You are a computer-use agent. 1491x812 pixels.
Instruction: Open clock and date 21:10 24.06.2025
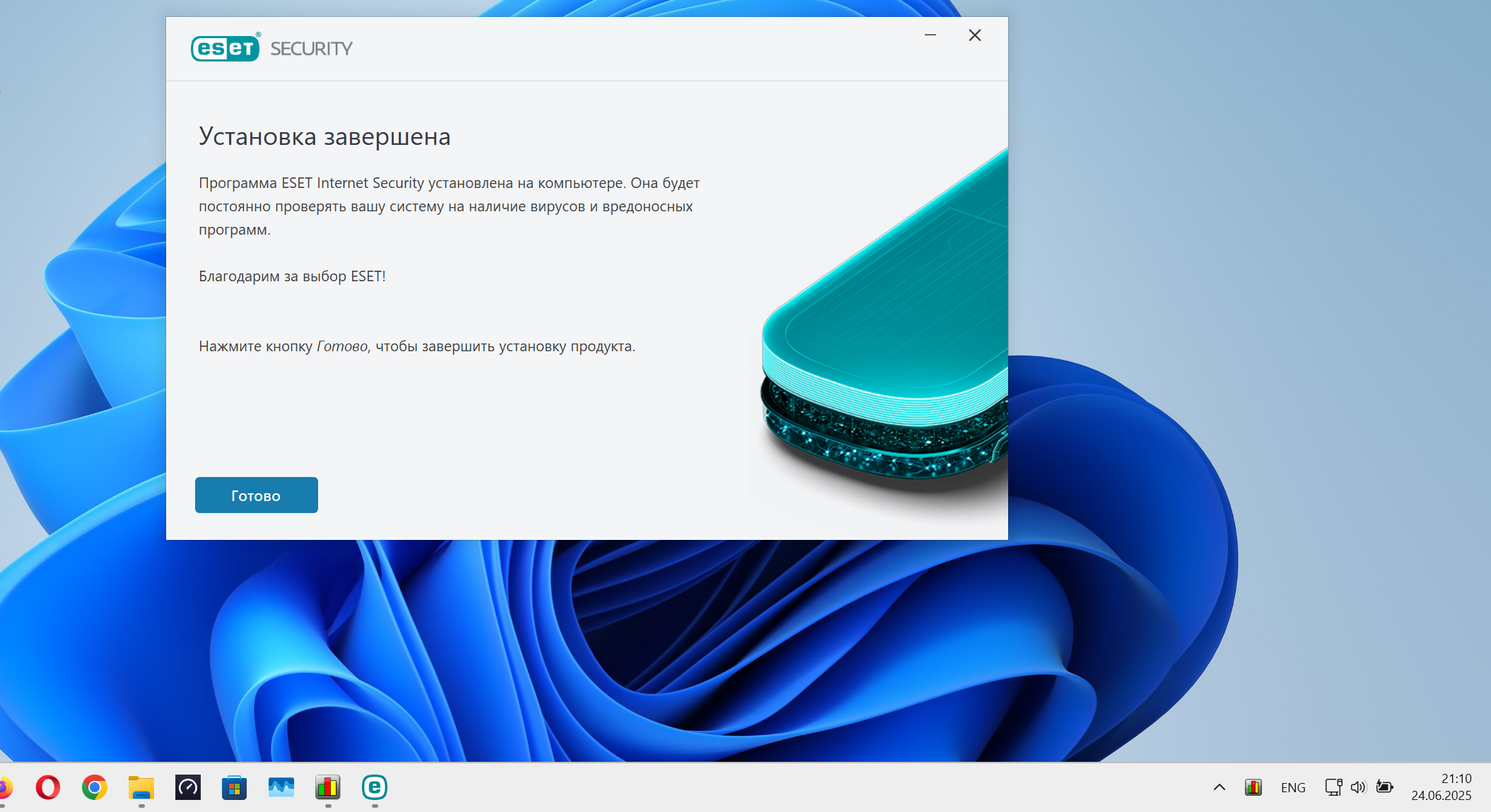tap(1442, 787)
